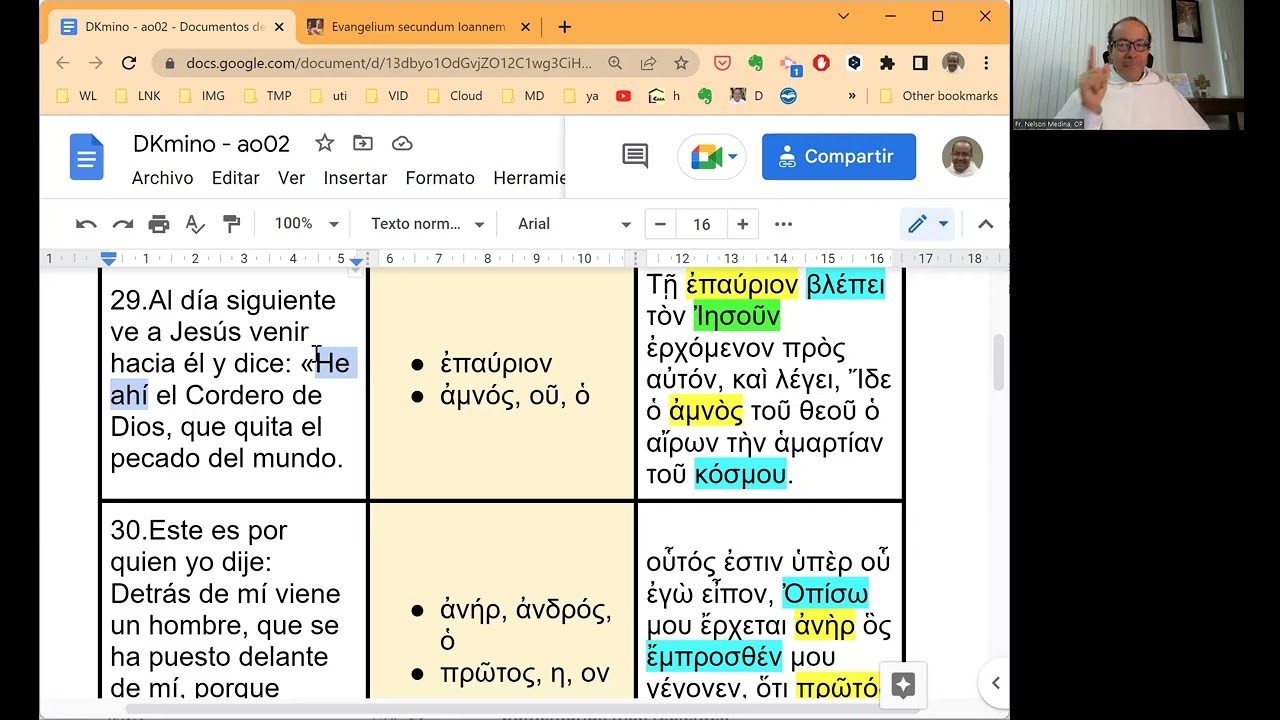1280x720 pixels.
Task: Bookmark this page with star icon
Action: point(681,63)
